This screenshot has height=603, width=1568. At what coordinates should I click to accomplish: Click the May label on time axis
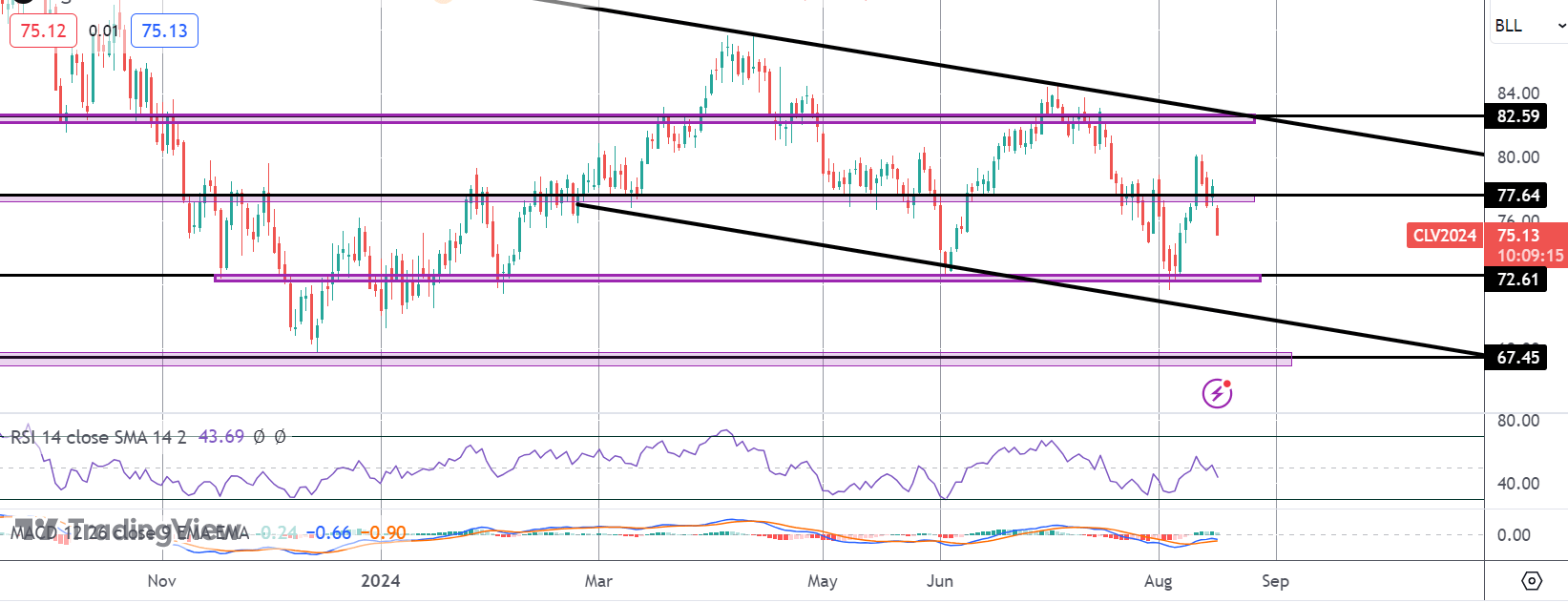(822, 581)
